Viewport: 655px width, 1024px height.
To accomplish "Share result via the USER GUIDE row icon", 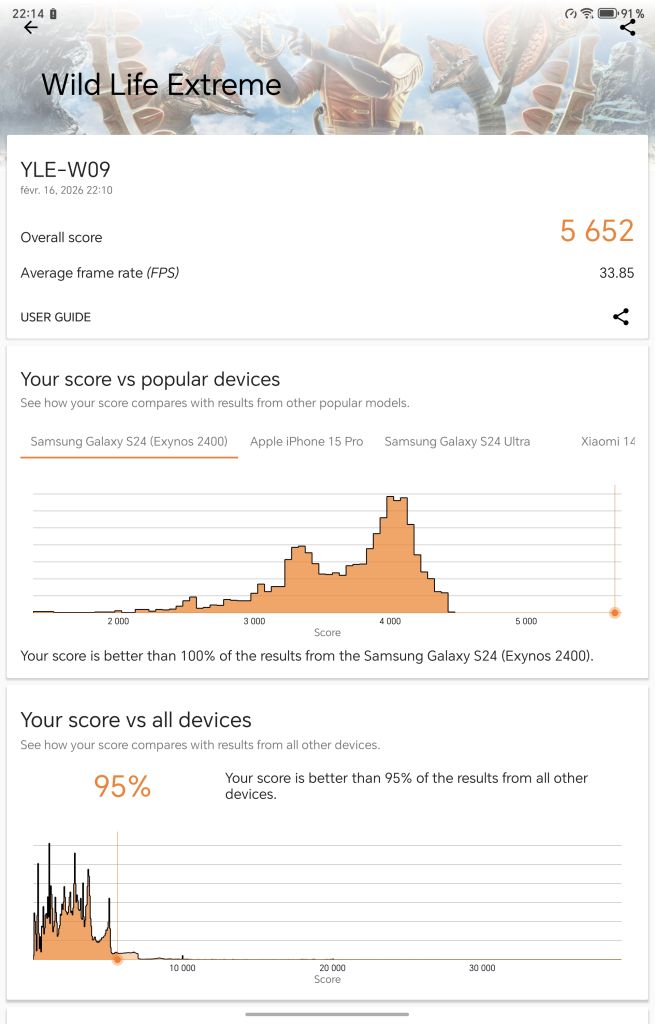I will point(621,317).
